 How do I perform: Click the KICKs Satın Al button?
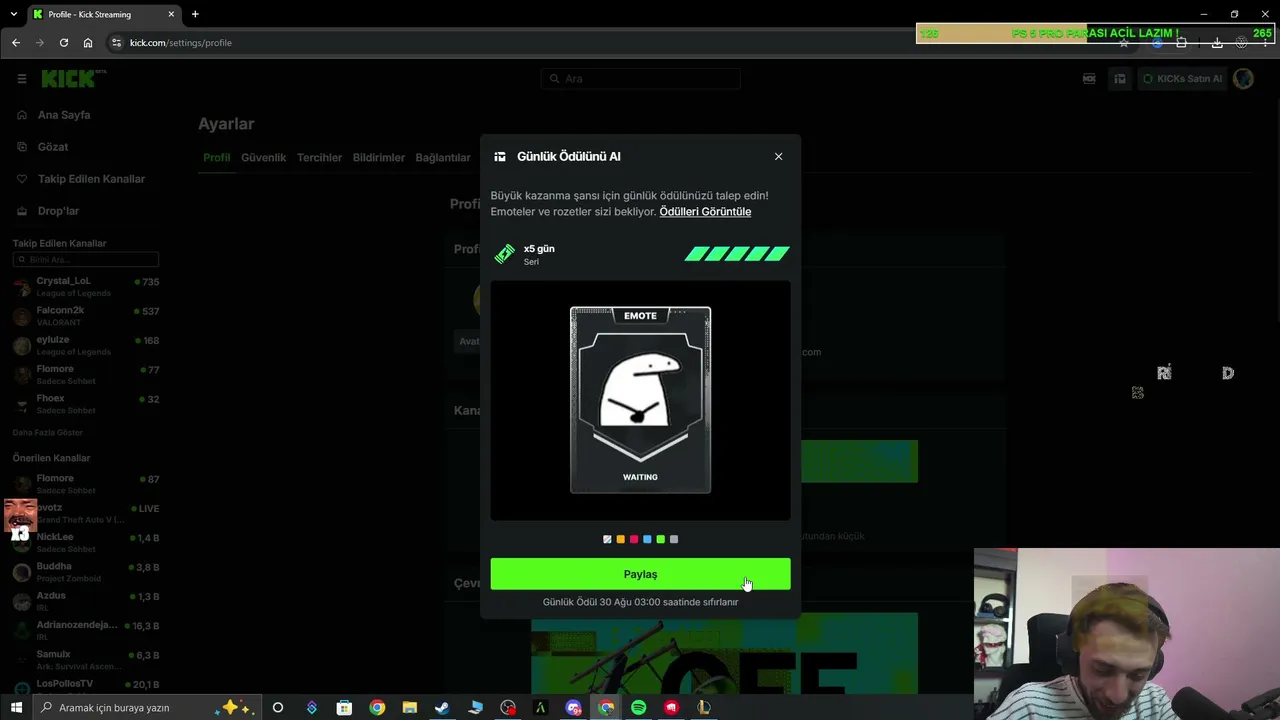(x=1182, y=79)
